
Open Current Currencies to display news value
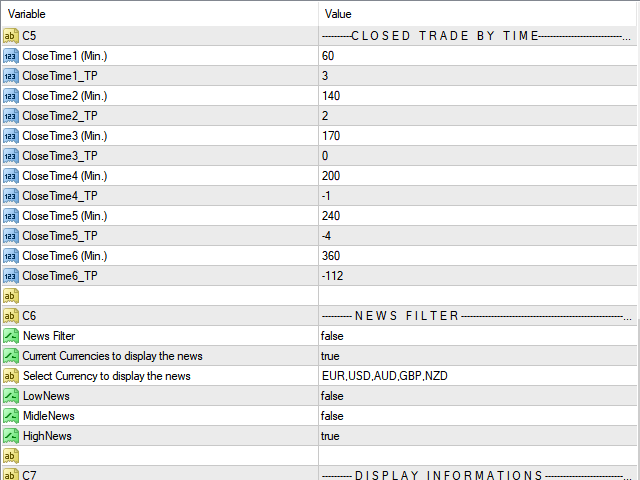[x=478, y=356]
